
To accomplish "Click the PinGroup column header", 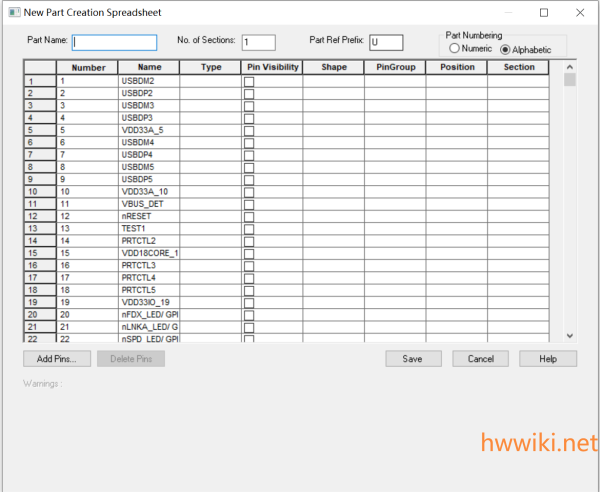I will (395, 67).
